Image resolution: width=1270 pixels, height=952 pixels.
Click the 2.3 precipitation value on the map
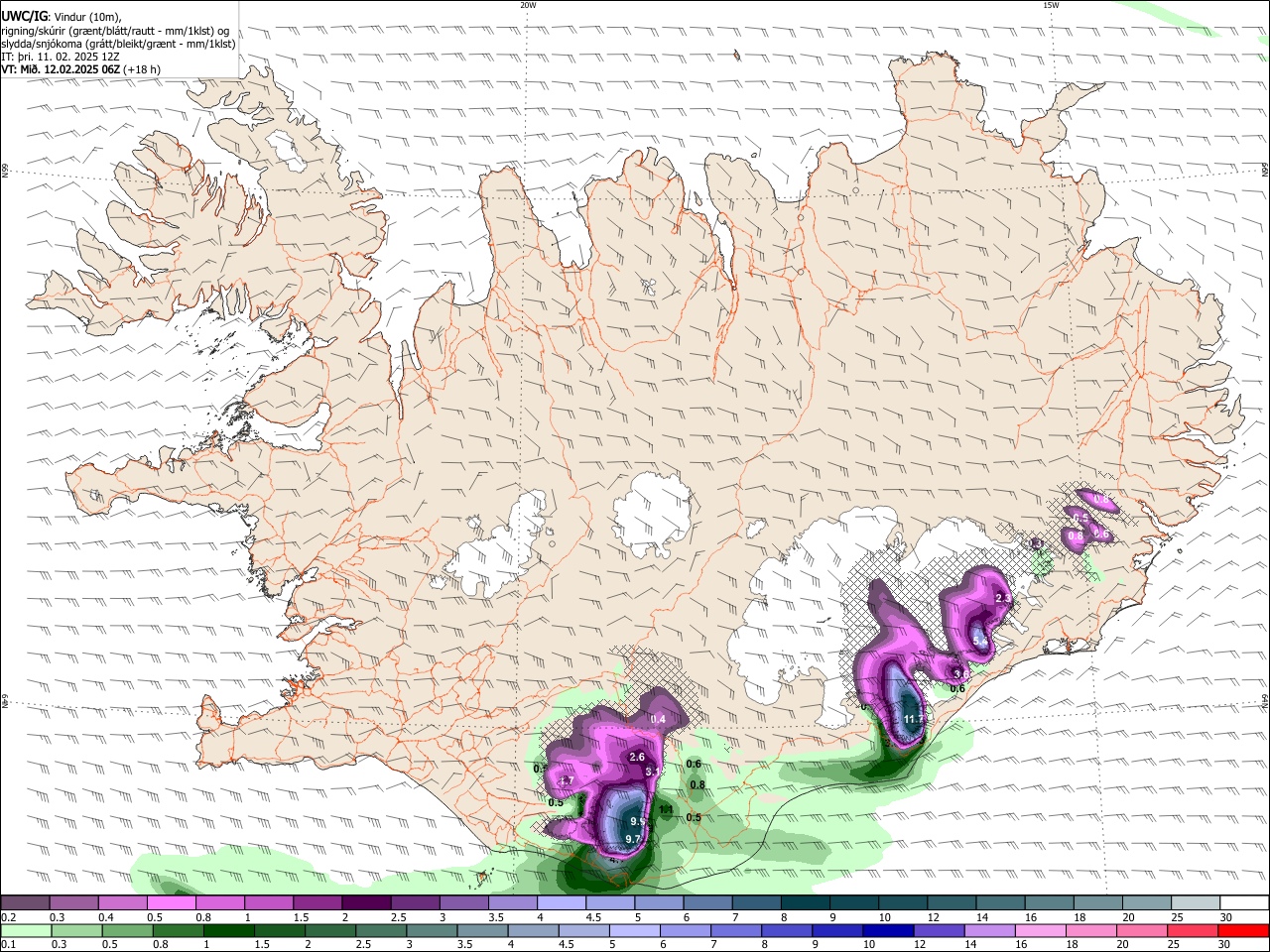(1002, 598)
